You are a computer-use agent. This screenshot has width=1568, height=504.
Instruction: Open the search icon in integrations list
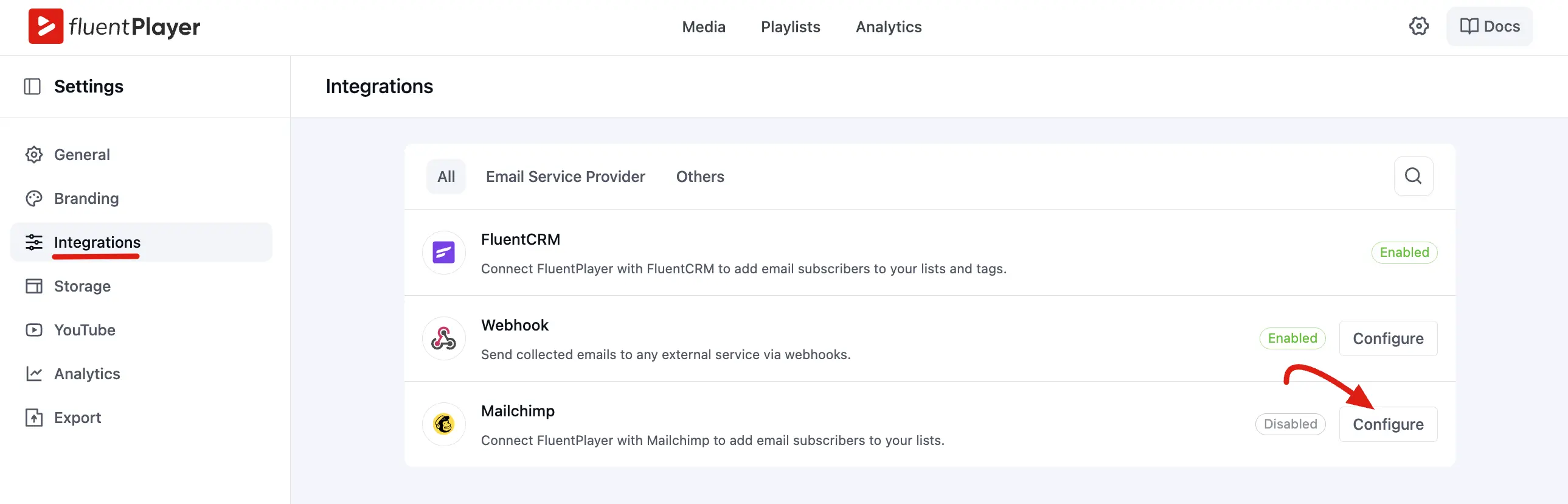1414,176
